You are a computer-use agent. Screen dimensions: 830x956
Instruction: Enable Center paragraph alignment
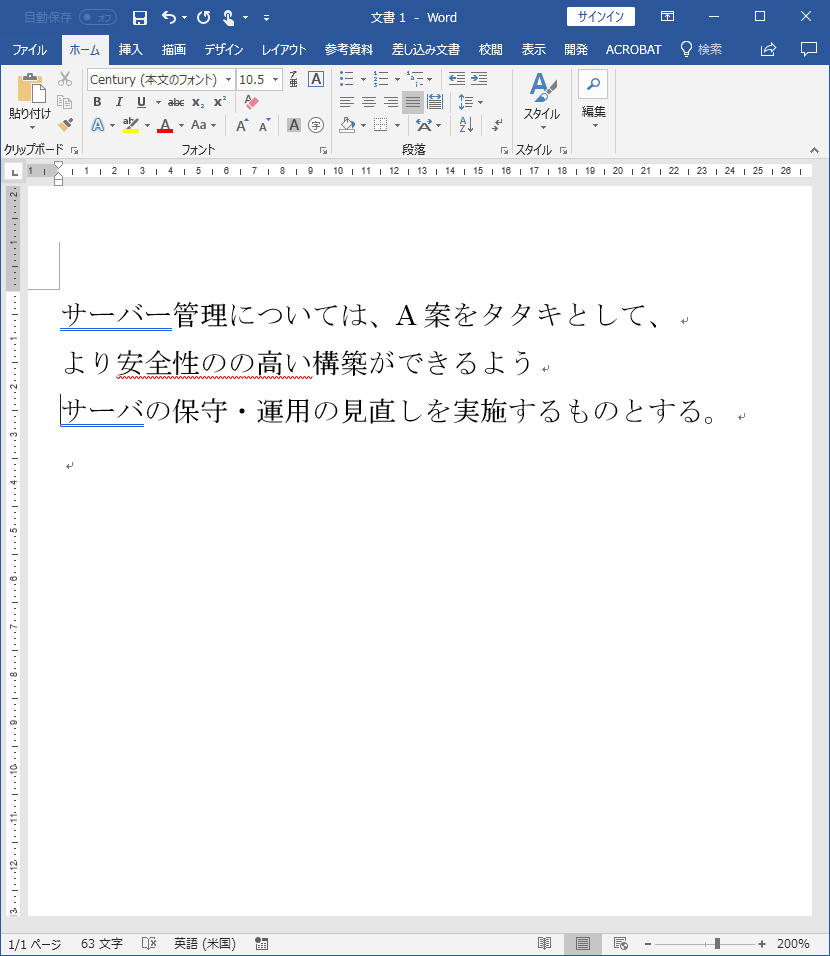pyautogui.click(x=368, y=102)
